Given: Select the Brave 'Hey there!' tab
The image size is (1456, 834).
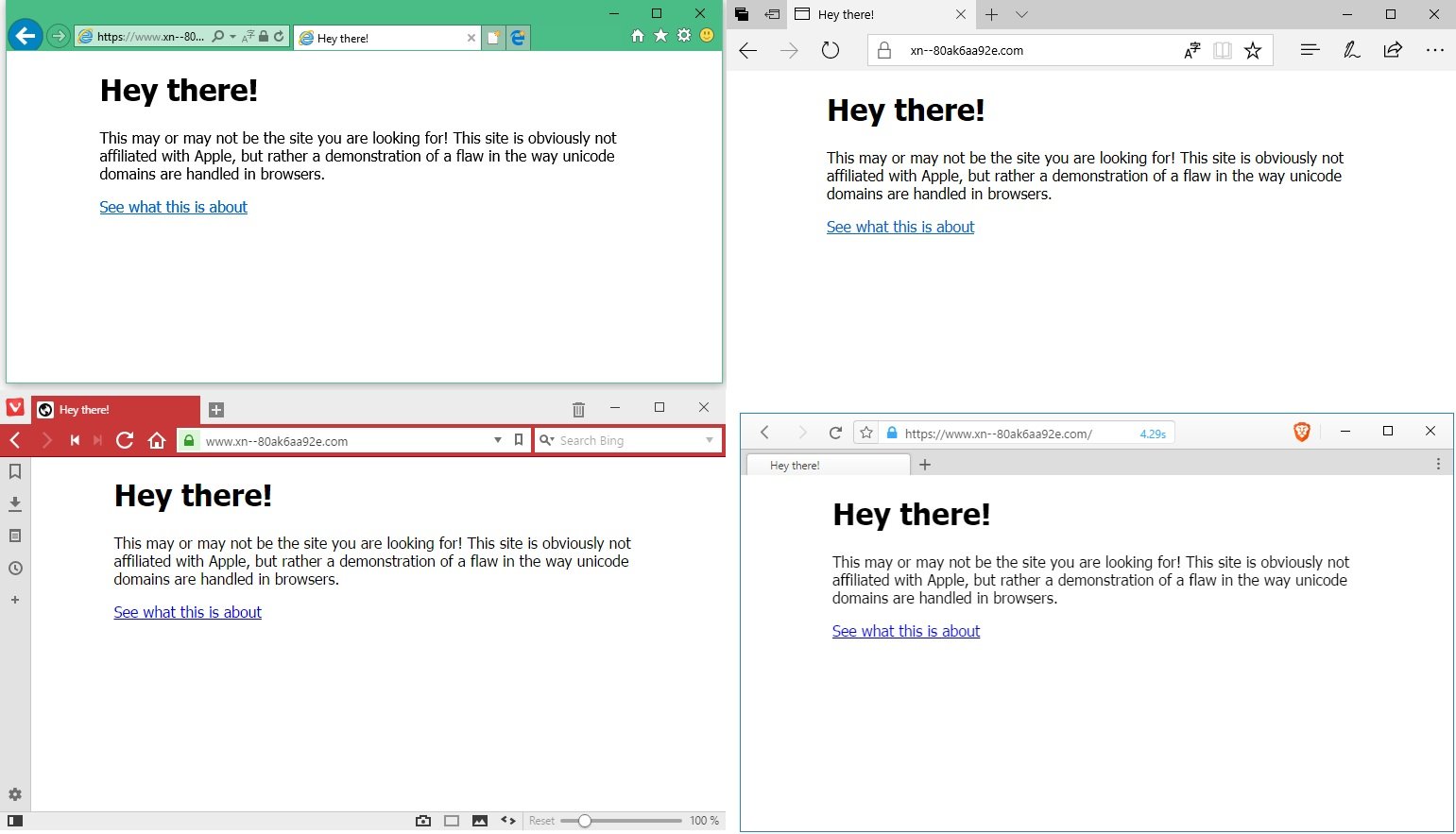Looking at the screenshot, I should coord(829,465).
